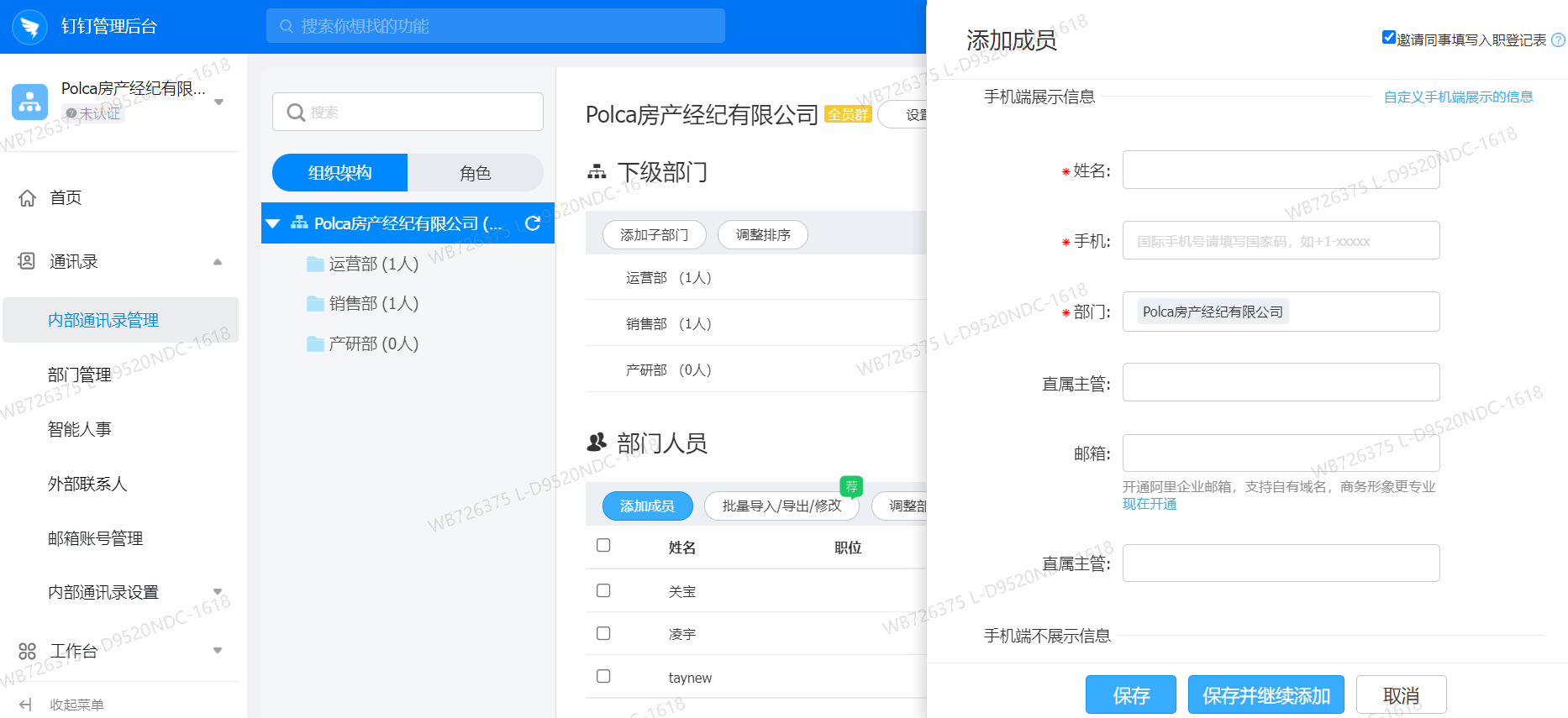
Task: Open 部门管理 in the sidebar
Action: coord(80,375)
